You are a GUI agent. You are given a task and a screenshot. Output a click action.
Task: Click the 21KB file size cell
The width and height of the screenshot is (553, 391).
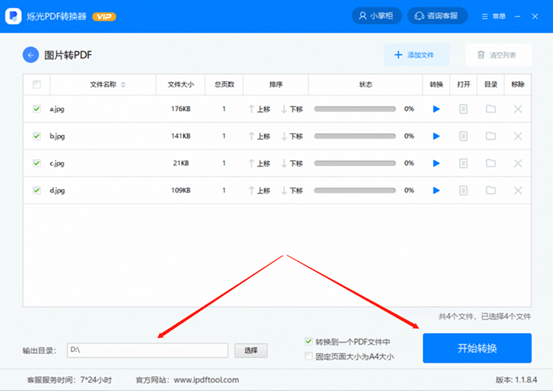coord(181,163)
